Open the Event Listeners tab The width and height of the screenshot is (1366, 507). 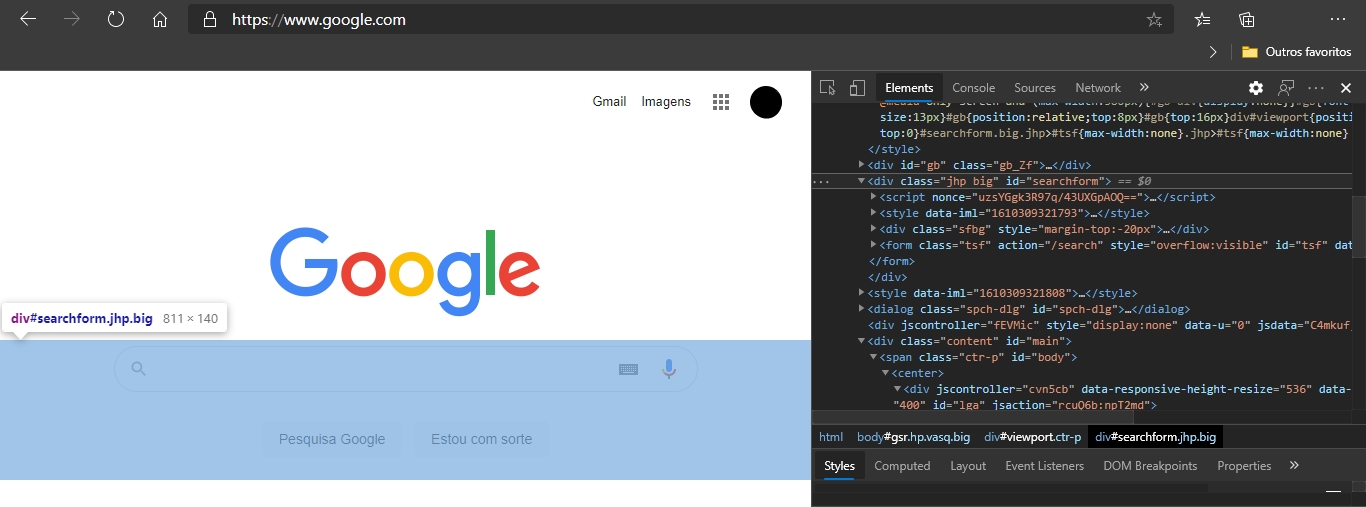click(1044, 466)
